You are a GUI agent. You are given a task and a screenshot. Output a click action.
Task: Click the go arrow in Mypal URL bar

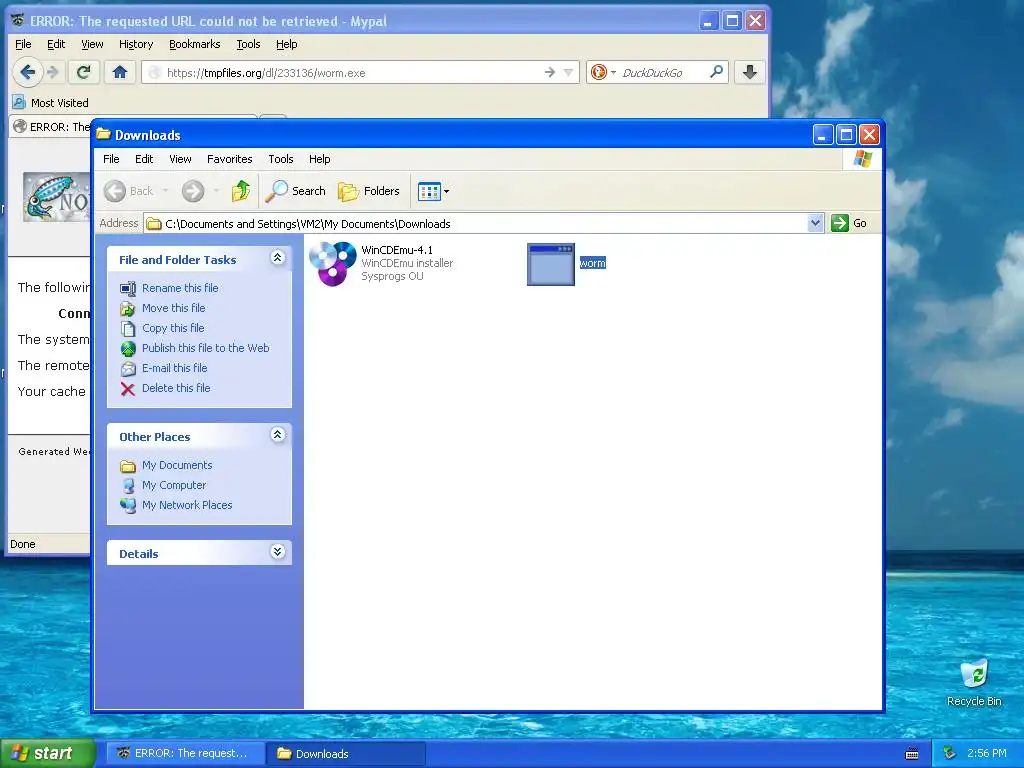coord(550,72)
